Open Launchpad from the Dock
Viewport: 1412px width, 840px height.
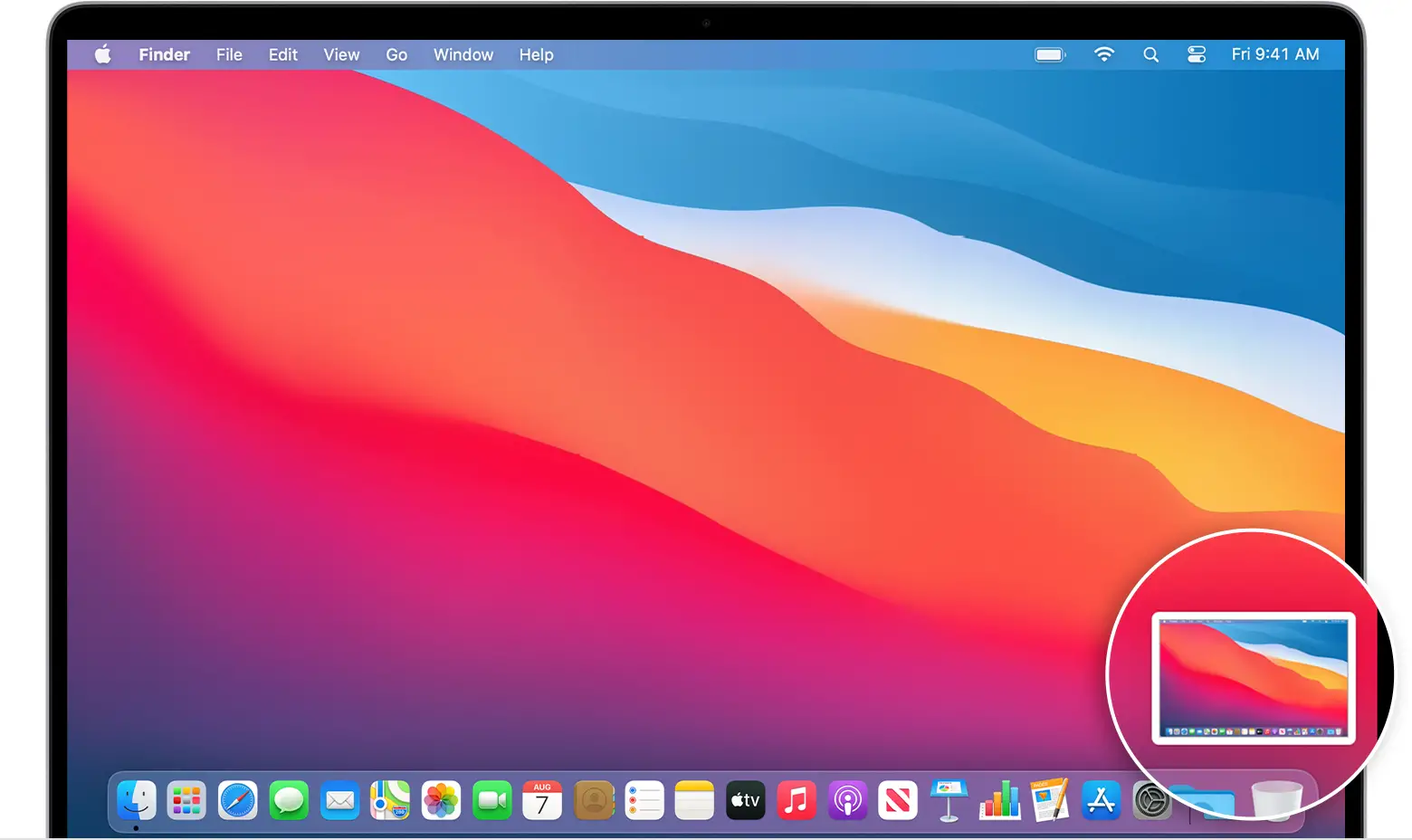(x=186, y=800)
